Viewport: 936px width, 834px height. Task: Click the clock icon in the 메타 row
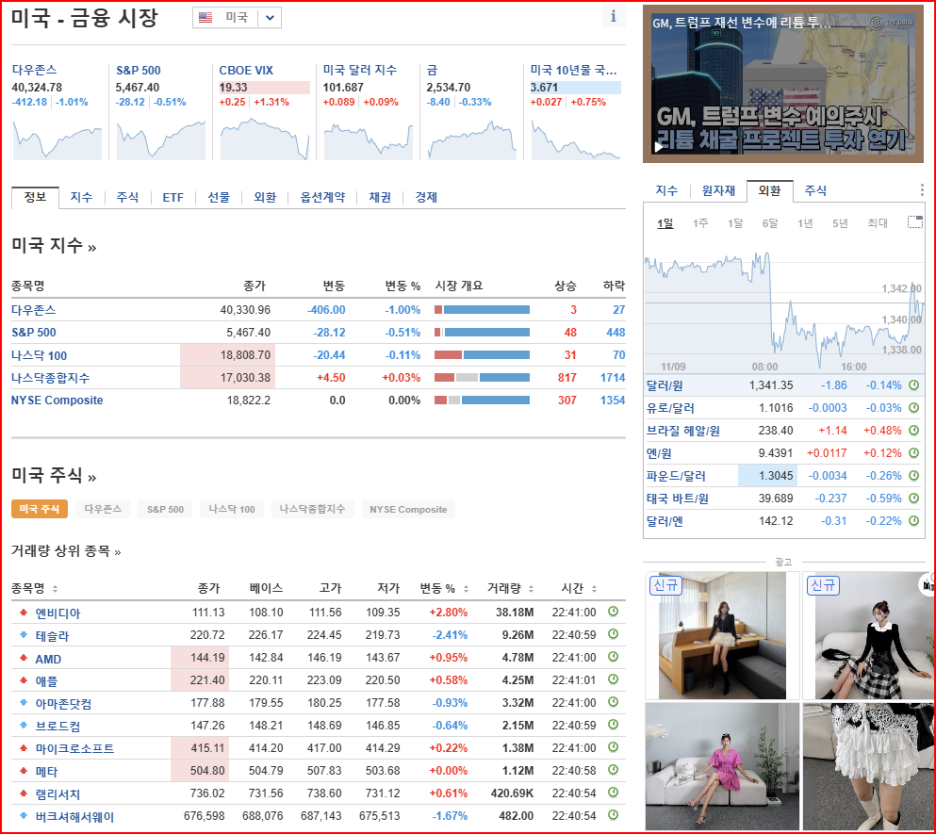click(613, 770)
